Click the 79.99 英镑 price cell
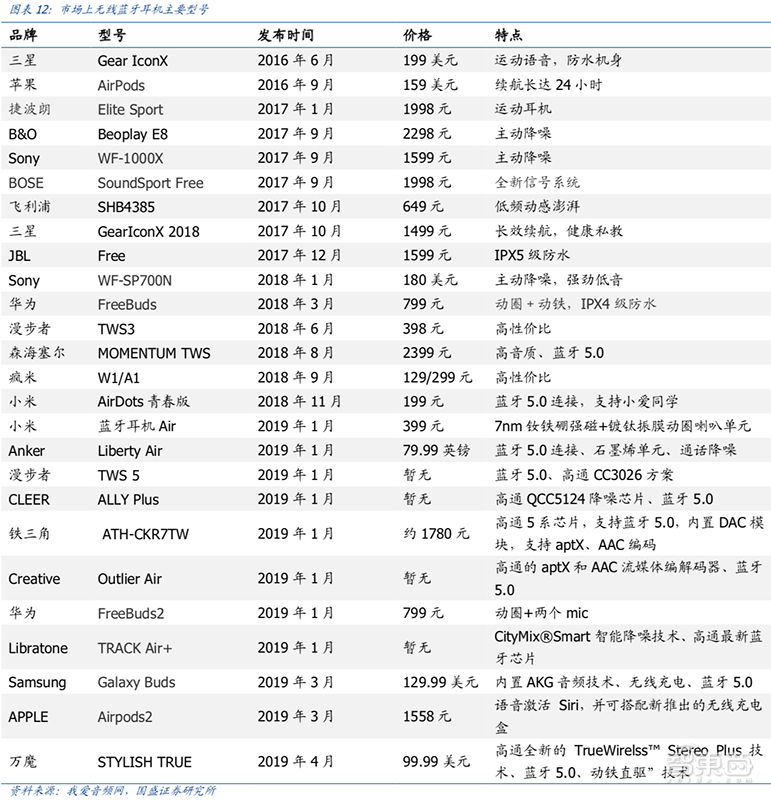This screenshot has height=800, width=771. click(x=436, y=451)
